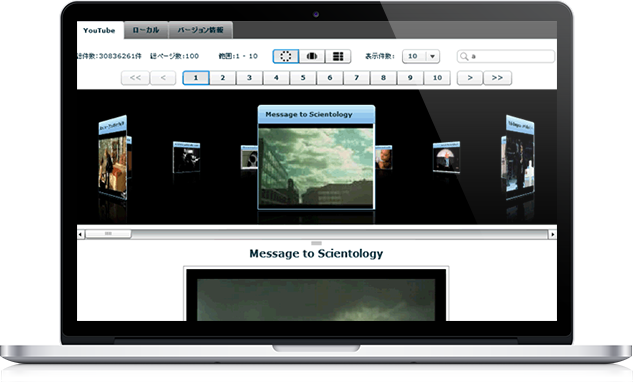Click the scrollbar left arrow
Viewport: 633px width, 382px height.
[x=80, y=234]
